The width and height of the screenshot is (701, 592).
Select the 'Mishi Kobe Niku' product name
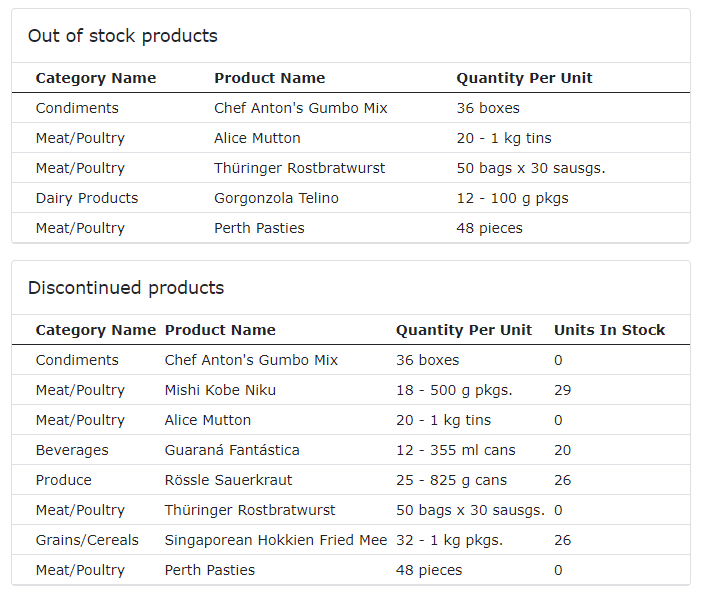tap(220, 390)
